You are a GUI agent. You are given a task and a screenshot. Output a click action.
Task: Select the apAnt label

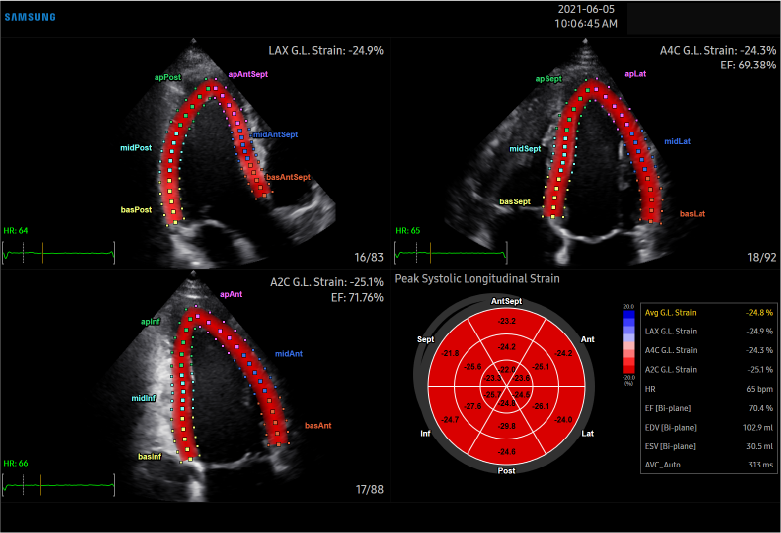[231, 294]
